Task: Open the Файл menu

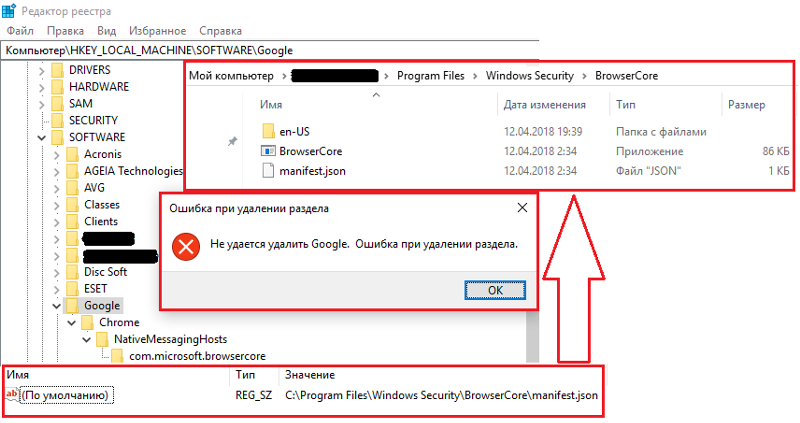Action: click(x=20, y=31)
